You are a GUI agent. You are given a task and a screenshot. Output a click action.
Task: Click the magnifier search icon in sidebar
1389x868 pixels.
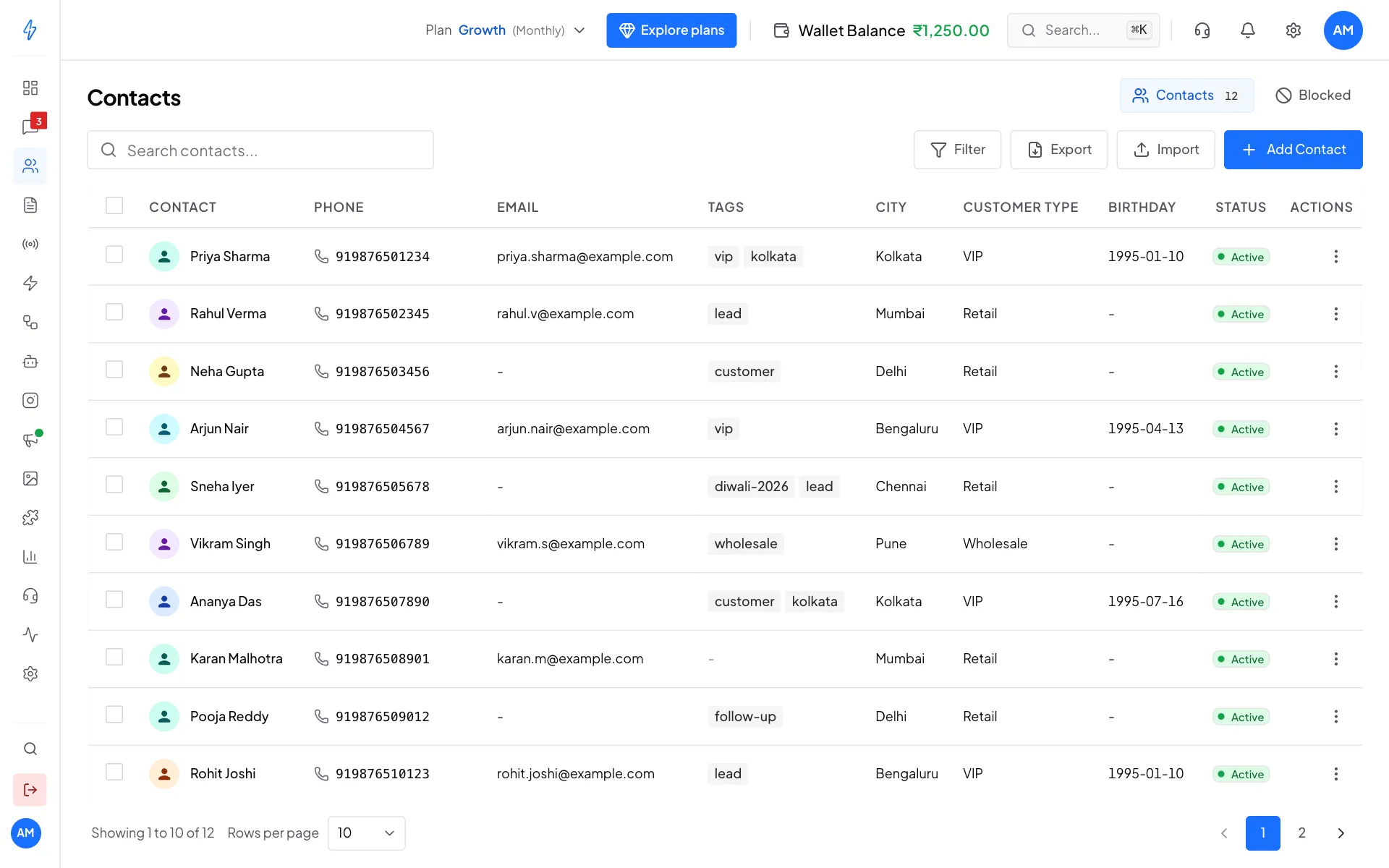point(30,749)
